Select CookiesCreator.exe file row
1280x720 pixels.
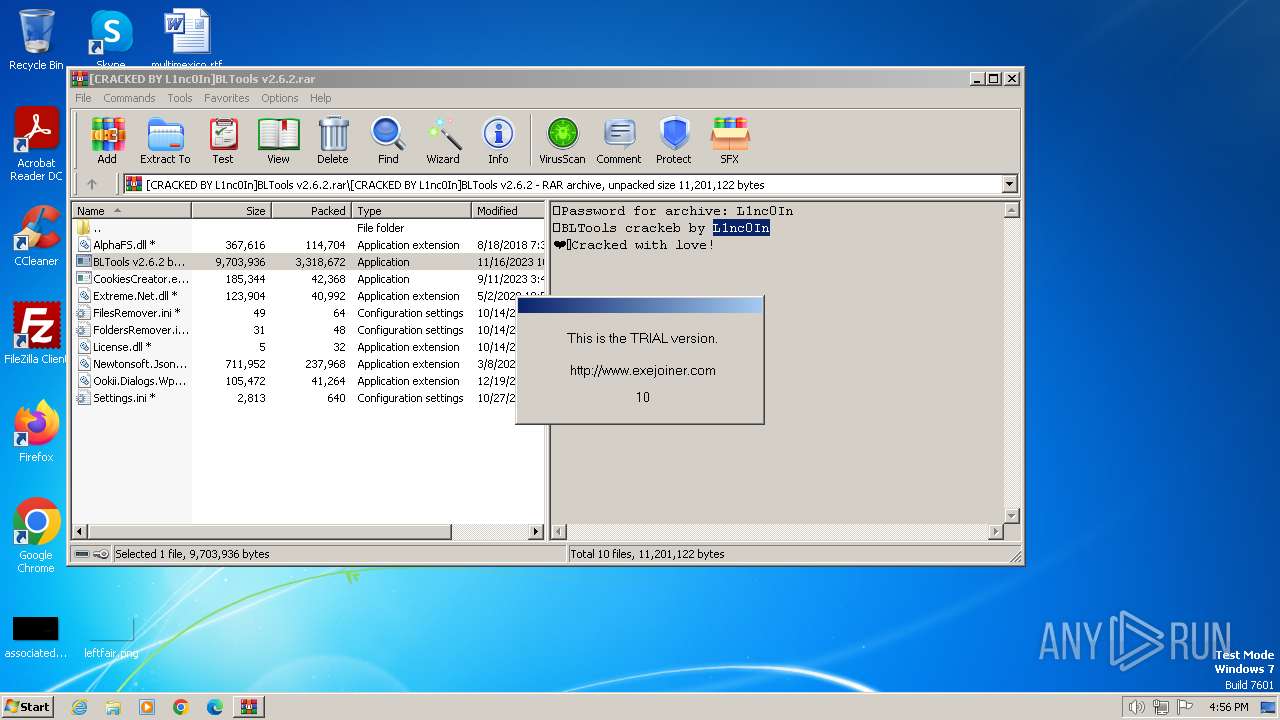pyautogui.click(x=309, y=279)
